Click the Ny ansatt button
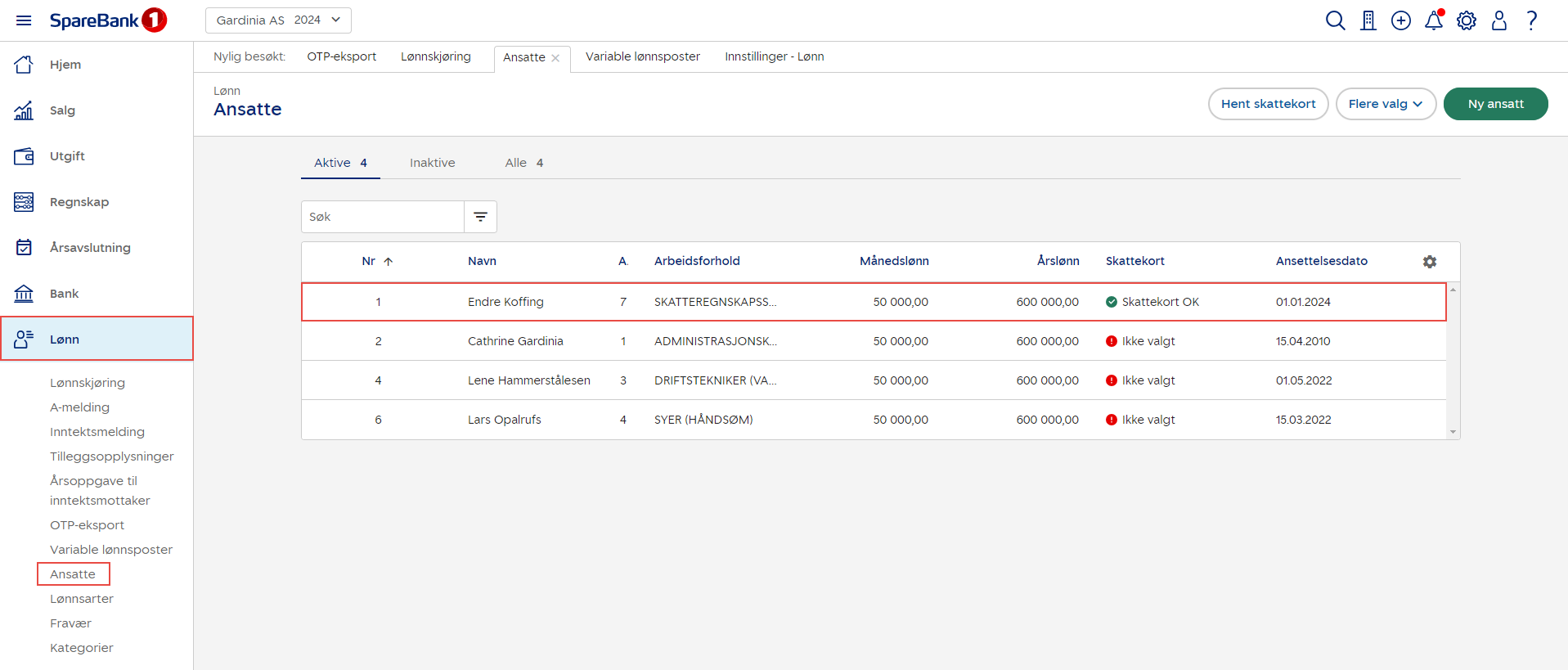This screenshot has width=1568, height=670. pyautogui.click(x=1495, y=104)
